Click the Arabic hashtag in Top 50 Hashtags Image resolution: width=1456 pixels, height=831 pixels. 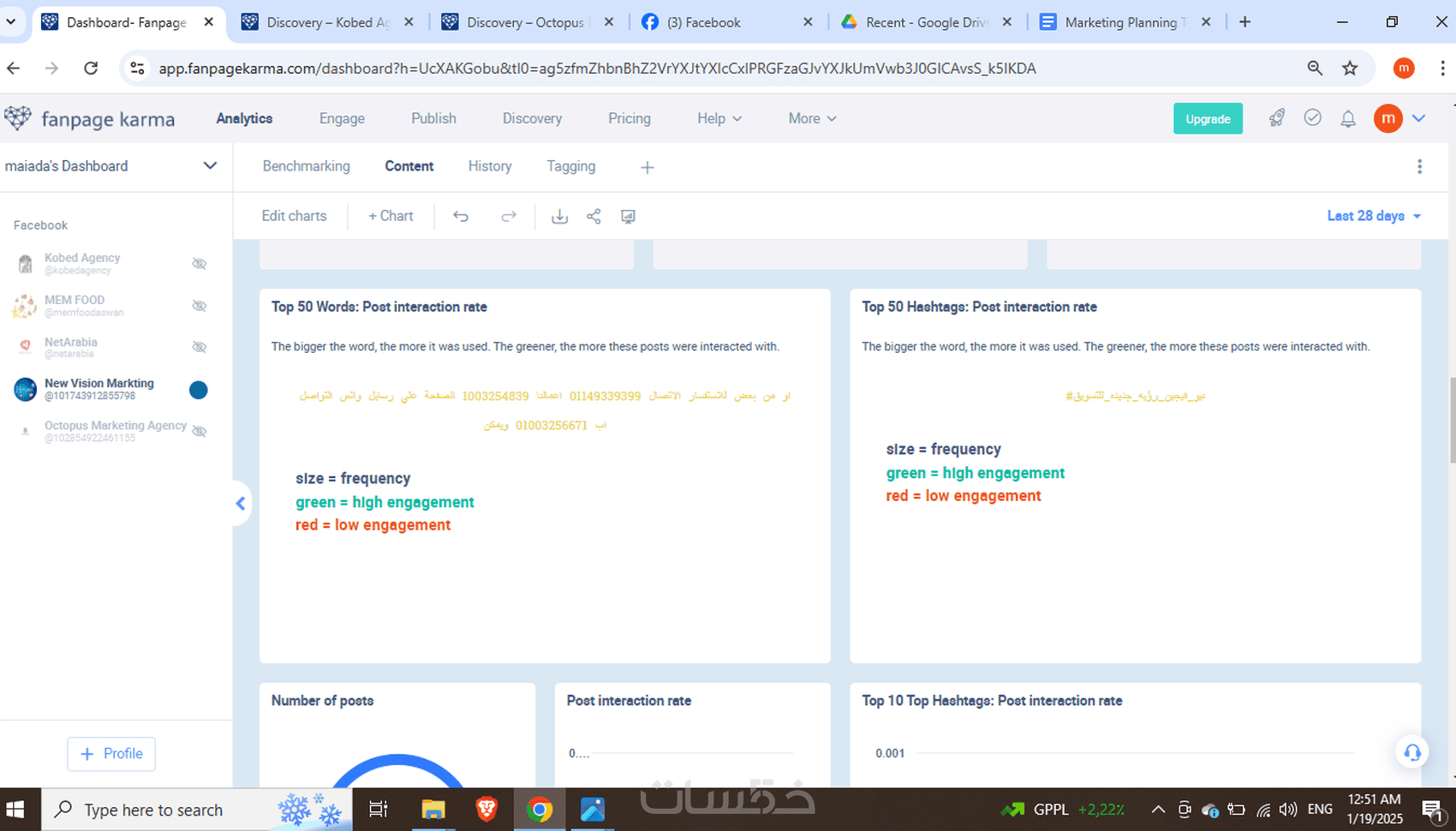(x=1135, y=396)
